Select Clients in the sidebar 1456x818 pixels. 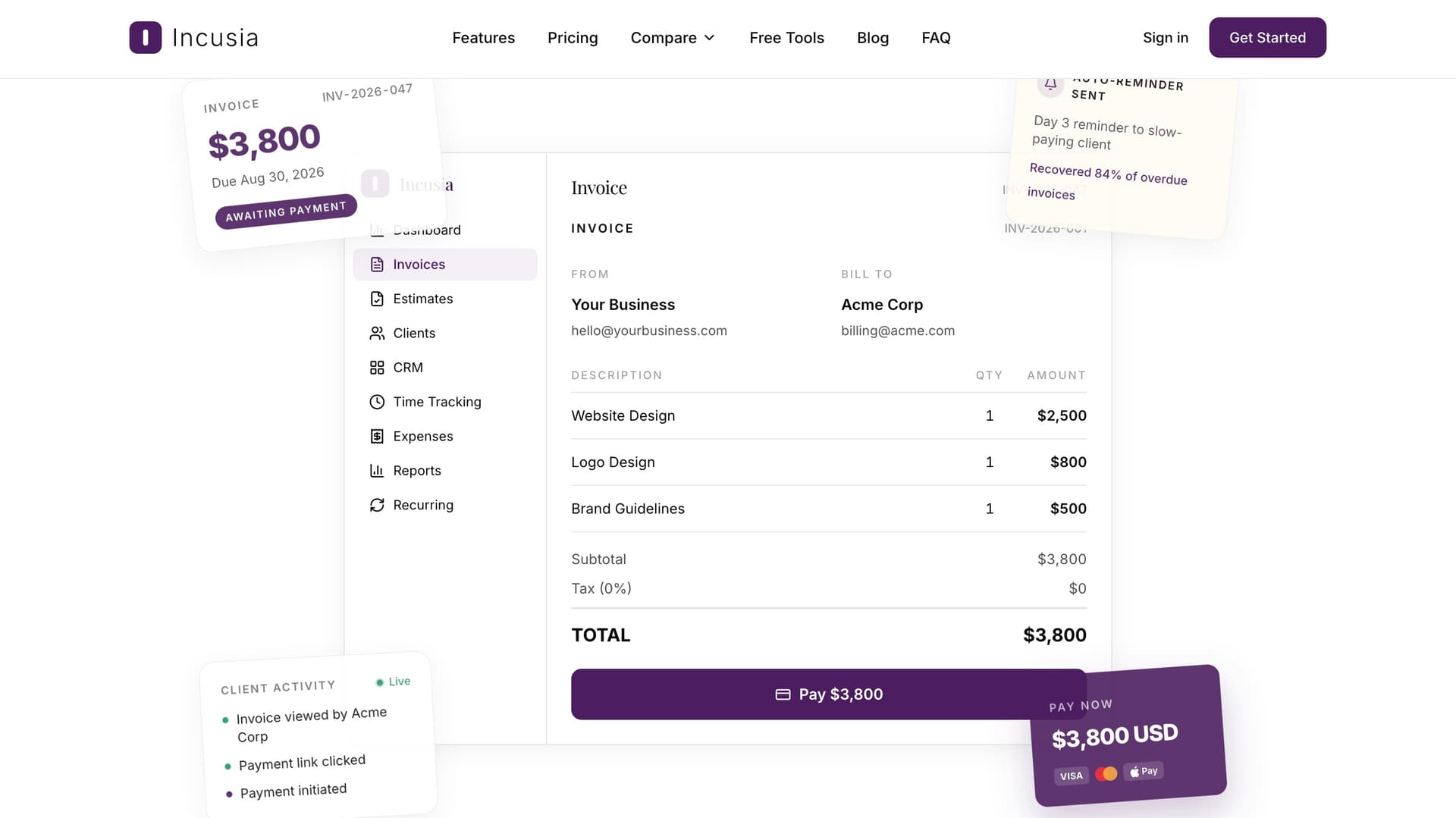(445, 333)
